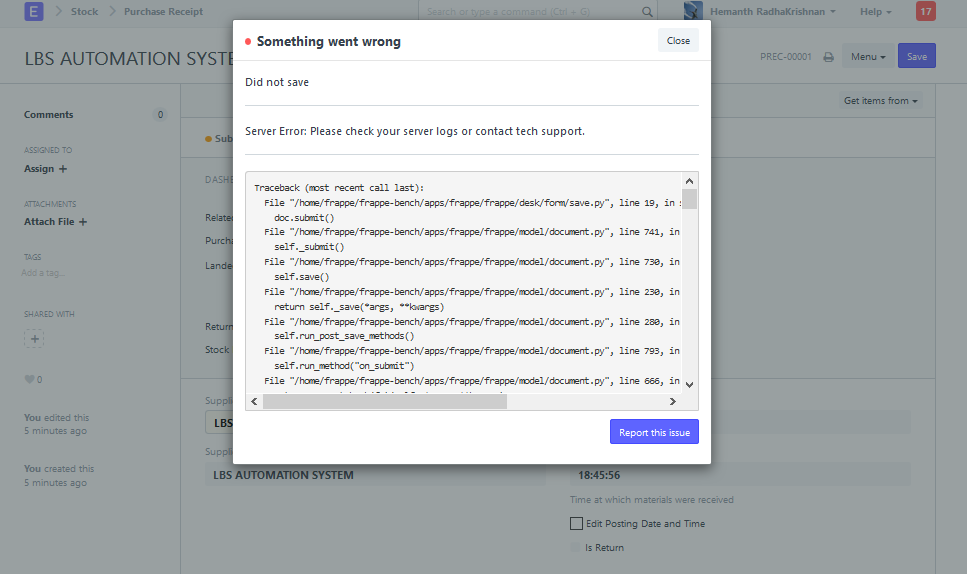Viewport: 967px width, 574px height.
Task: Click traceback scroll up arrow
Action: (x=689, y=181)
